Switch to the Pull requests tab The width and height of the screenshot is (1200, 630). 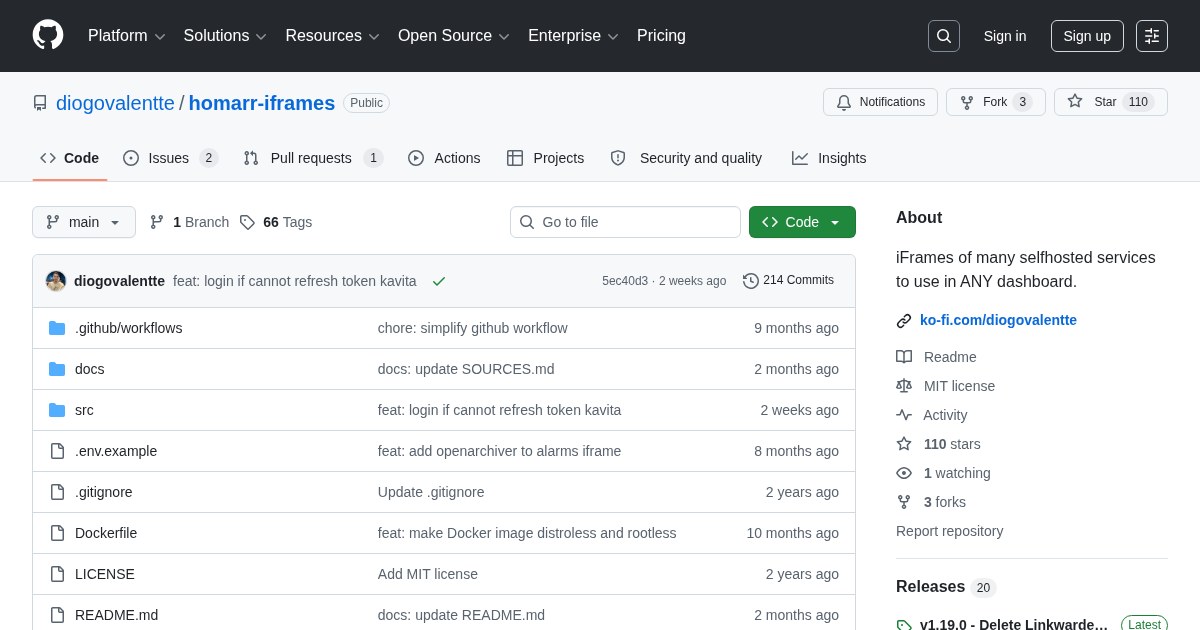(313, 158)
